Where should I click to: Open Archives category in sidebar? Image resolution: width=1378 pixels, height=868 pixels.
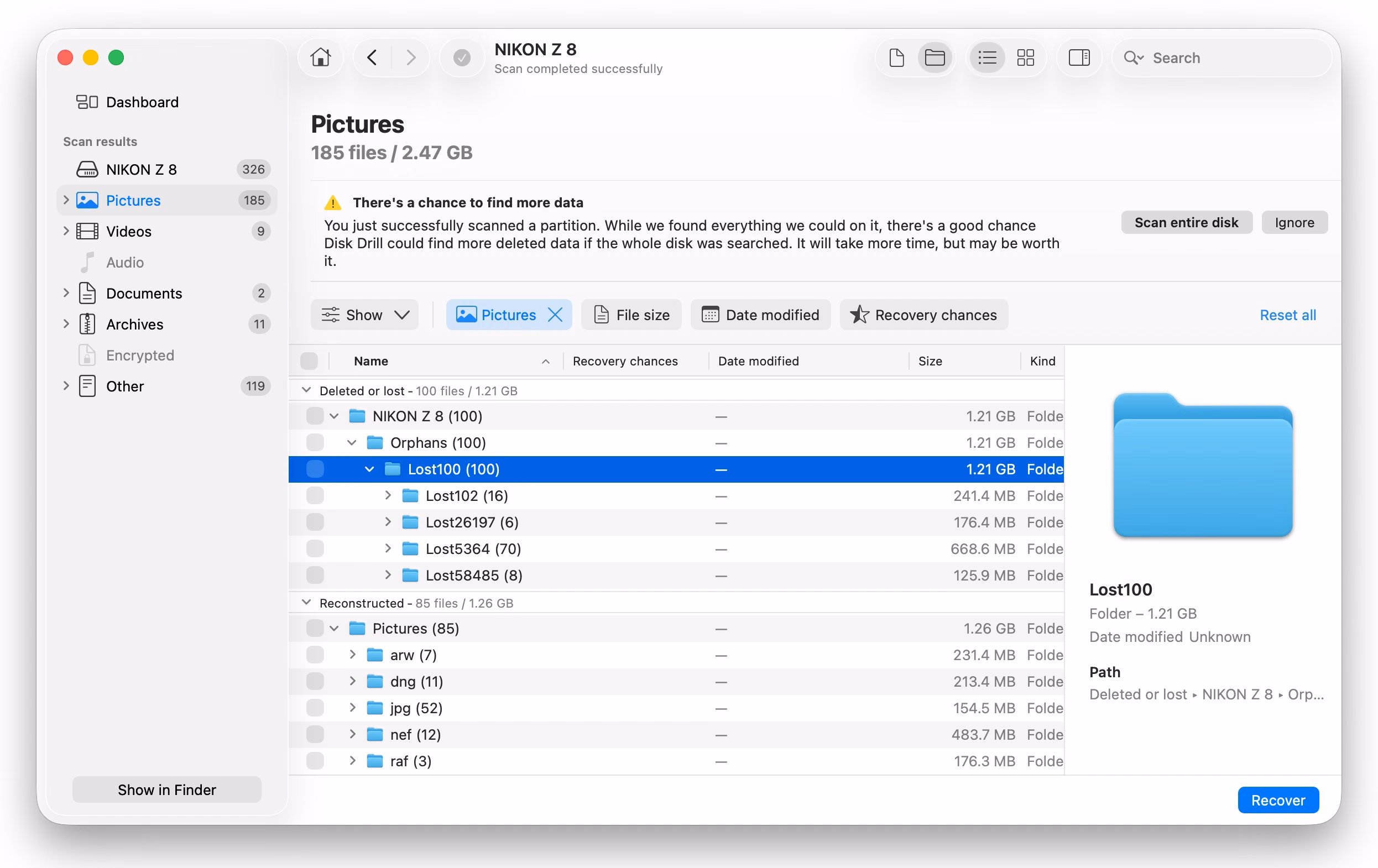click(x=166, y=324)
